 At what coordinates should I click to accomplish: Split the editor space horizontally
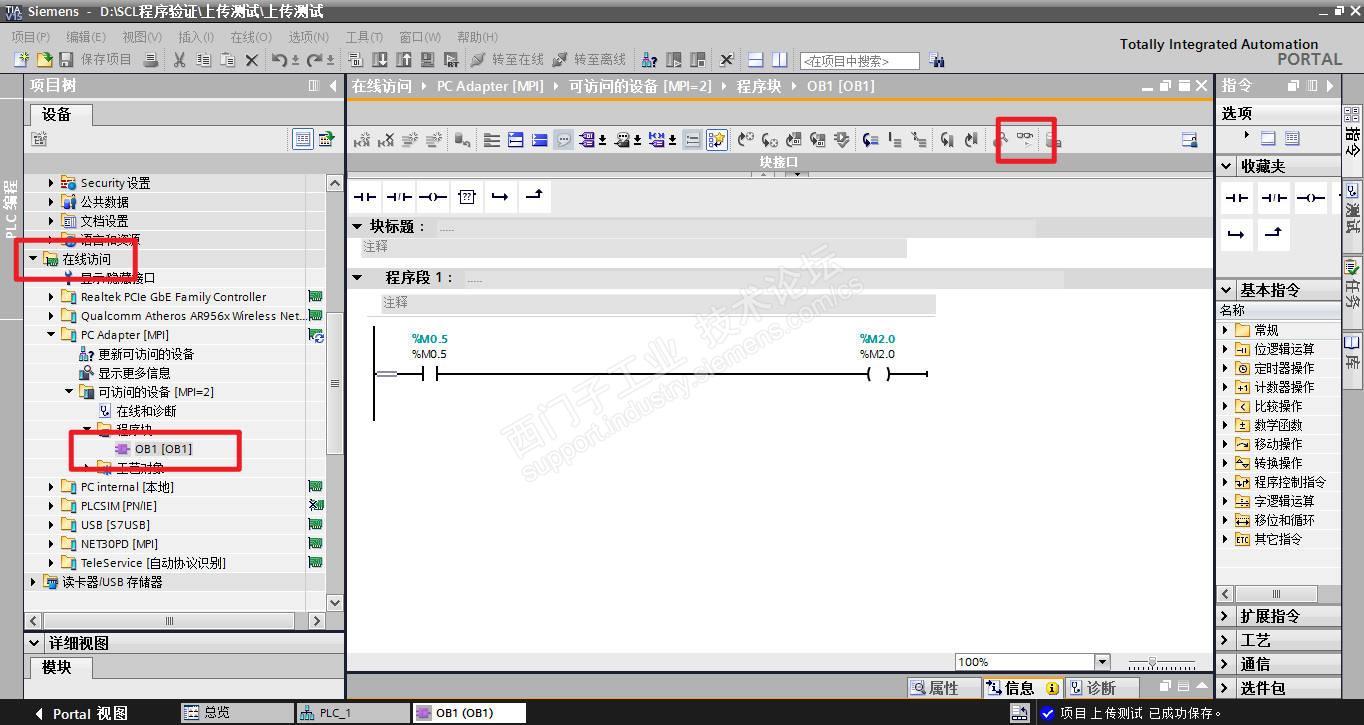coord(756,60)
